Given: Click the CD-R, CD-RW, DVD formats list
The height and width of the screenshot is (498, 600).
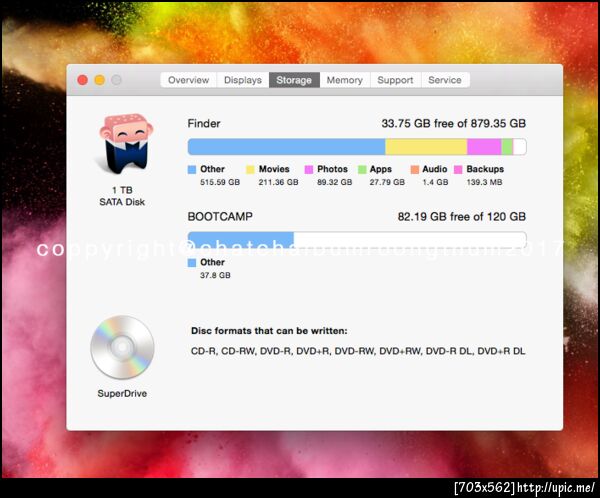Looking at the screenshot, I should (358, 351).
